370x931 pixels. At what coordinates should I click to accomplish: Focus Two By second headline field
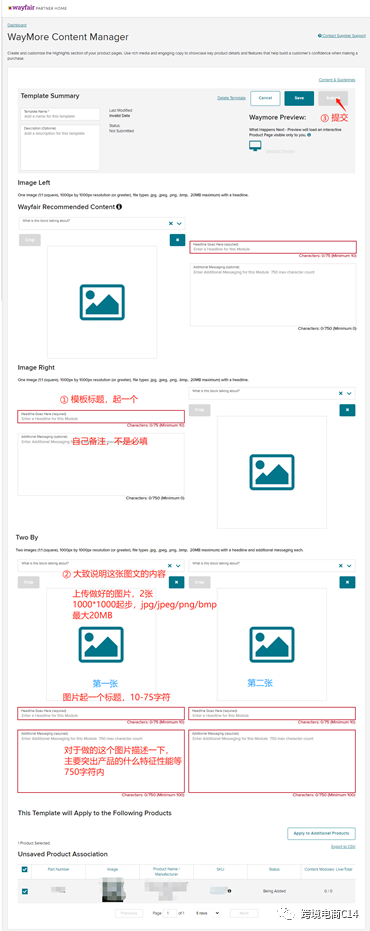tap(273, 713)
